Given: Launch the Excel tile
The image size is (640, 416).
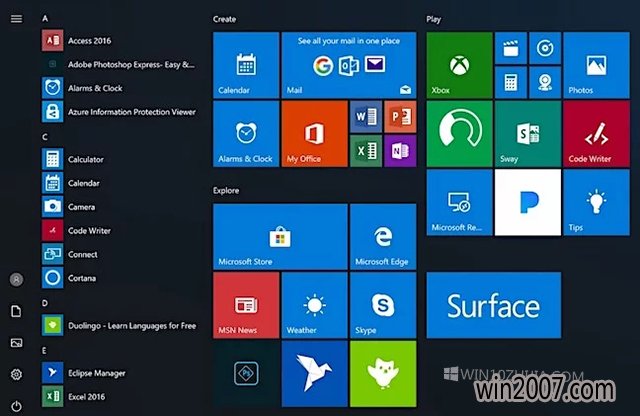Looking at the screenshot, I should click(x=366, y=151).
